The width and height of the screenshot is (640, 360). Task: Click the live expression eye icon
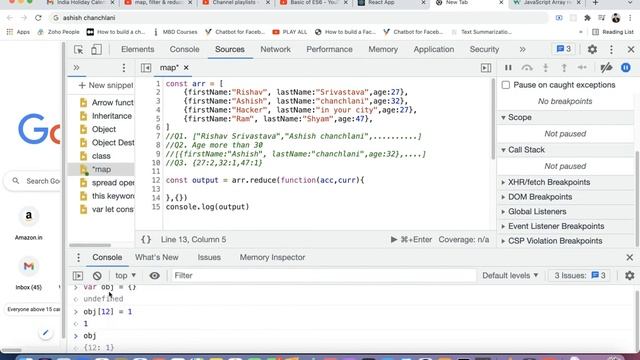click(154, 276)
